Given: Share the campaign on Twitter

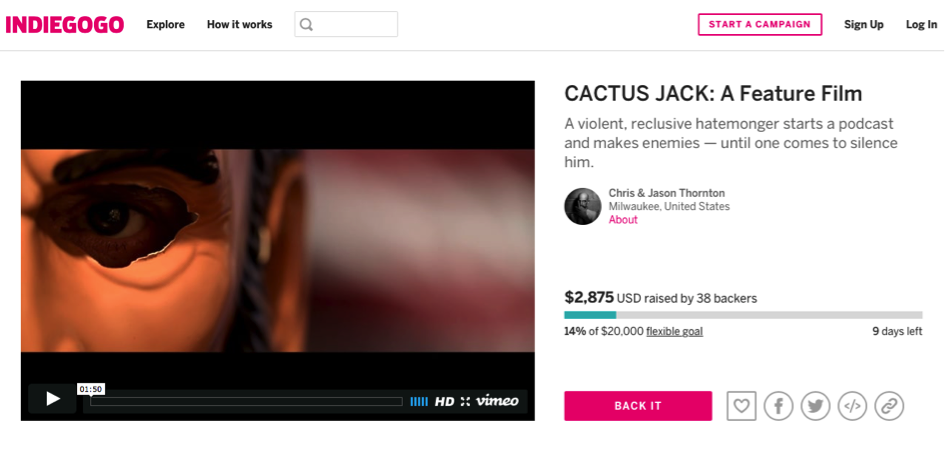Looking at the screenshot, I should [815, 406].
